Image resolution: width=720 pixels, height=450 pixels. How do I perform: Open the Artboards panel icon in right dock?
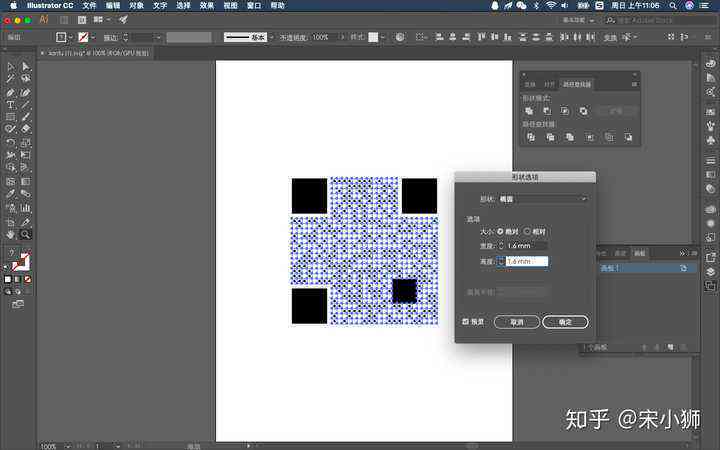[711, 286]
